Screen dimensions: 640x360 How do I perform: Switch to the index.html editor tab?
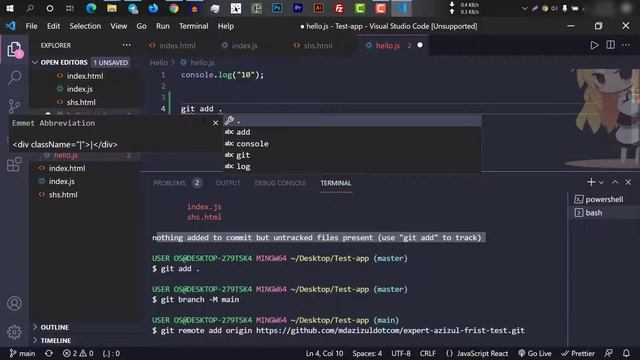[172, 45]
